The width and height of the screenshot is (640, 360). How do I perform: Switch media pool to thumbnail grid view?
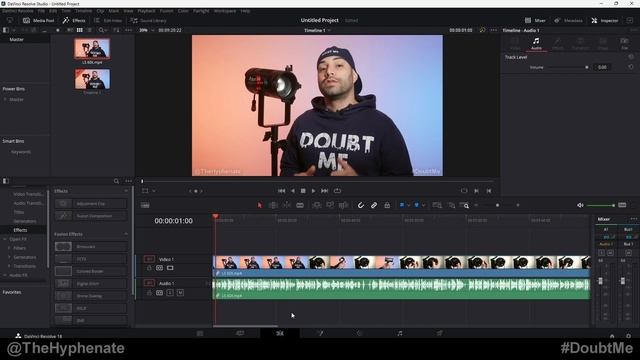click(80, 30)
